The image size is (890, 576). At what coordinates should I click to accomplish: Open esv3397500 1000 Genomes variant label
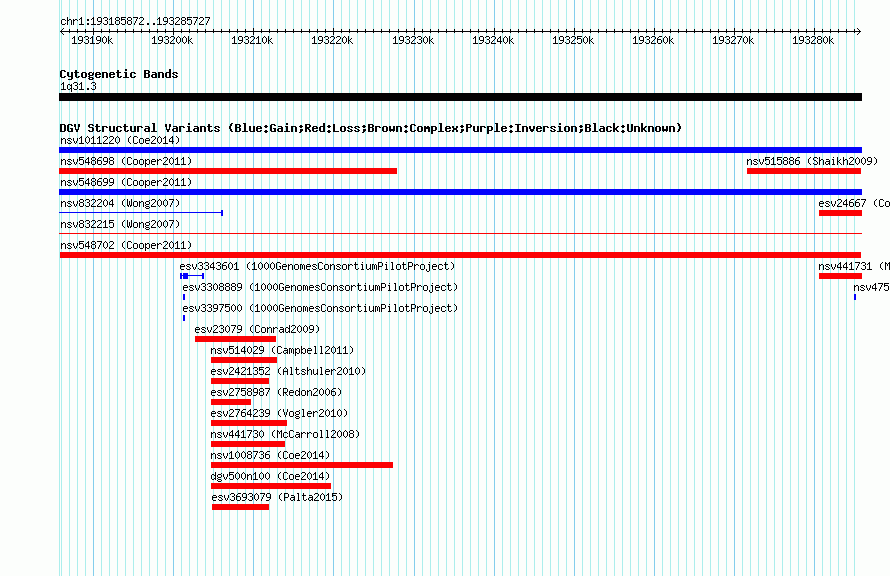click(x=320, y=308)
